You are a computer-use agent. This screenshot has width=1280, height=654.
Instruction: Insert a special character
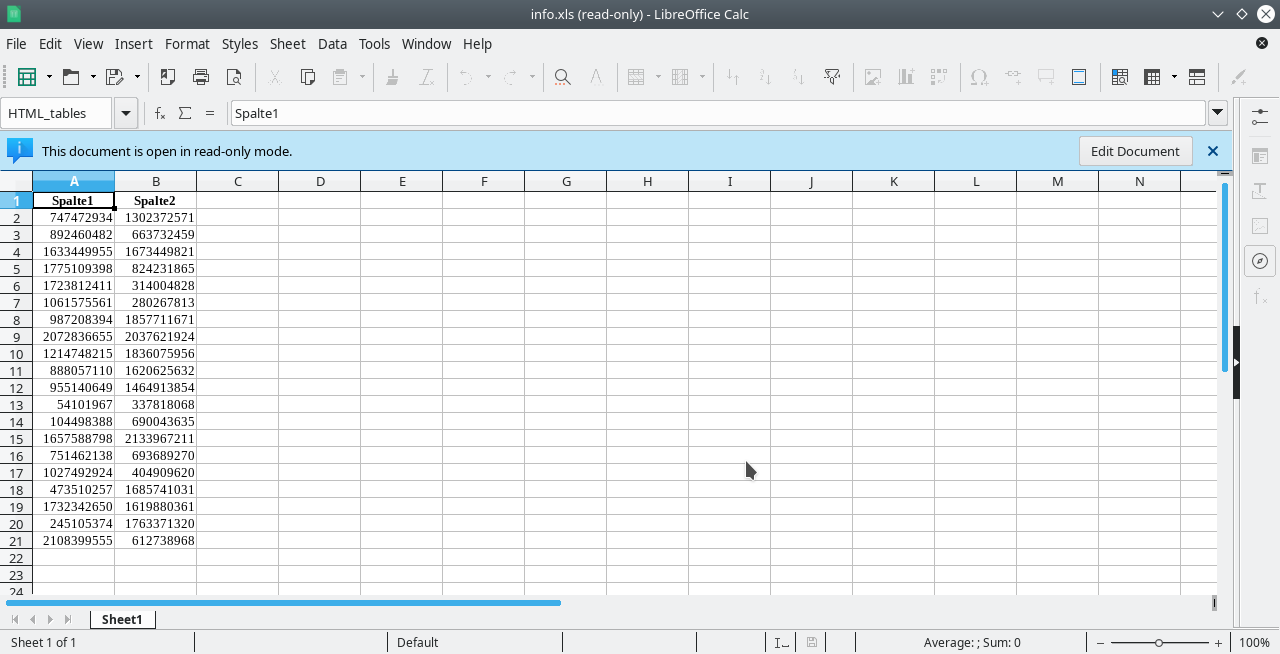pos(979,77)
